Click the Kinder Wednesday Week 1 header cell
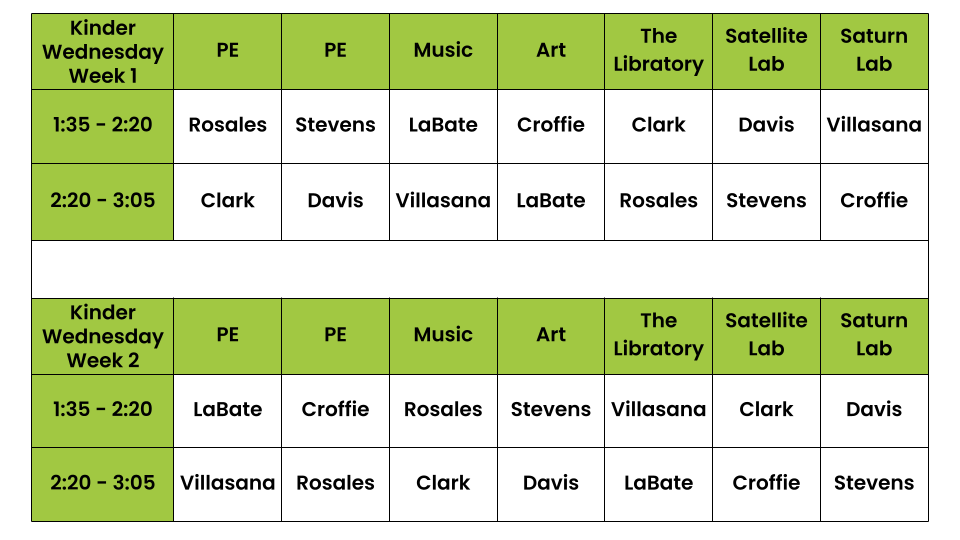The height and width of the screenshot is (540, 960). click(x=102, y=51)
